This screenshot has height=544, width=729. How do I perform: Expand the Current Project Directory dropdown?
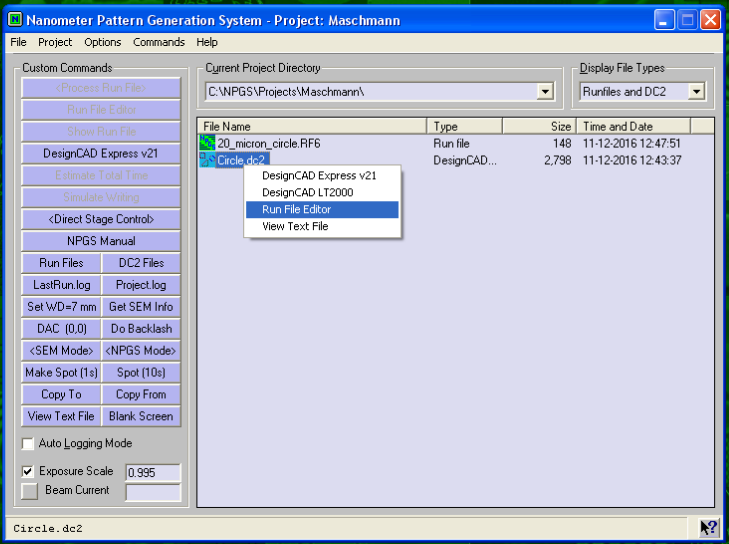[x=545, y=92]
